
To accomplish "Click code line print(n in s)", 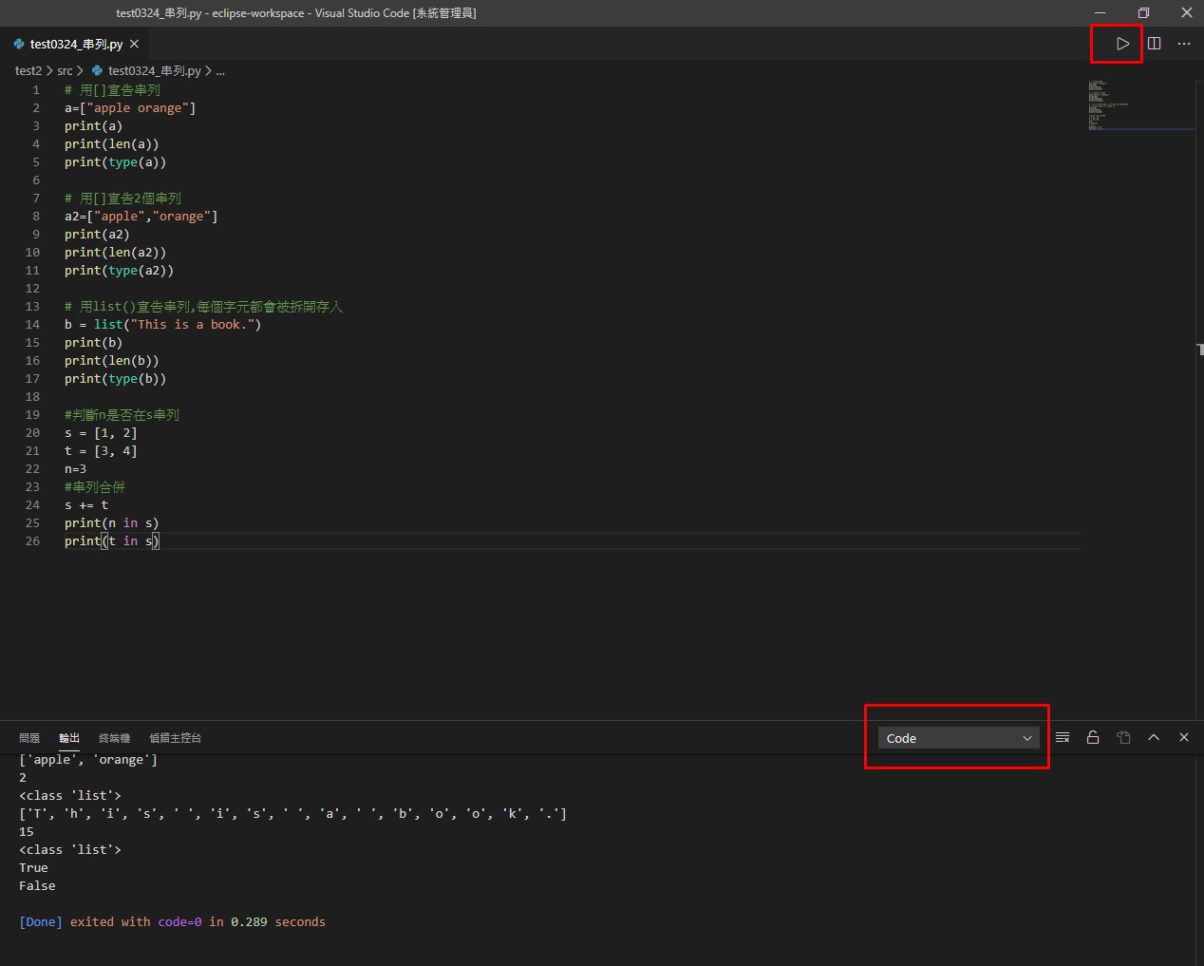I will pos(112,522).
